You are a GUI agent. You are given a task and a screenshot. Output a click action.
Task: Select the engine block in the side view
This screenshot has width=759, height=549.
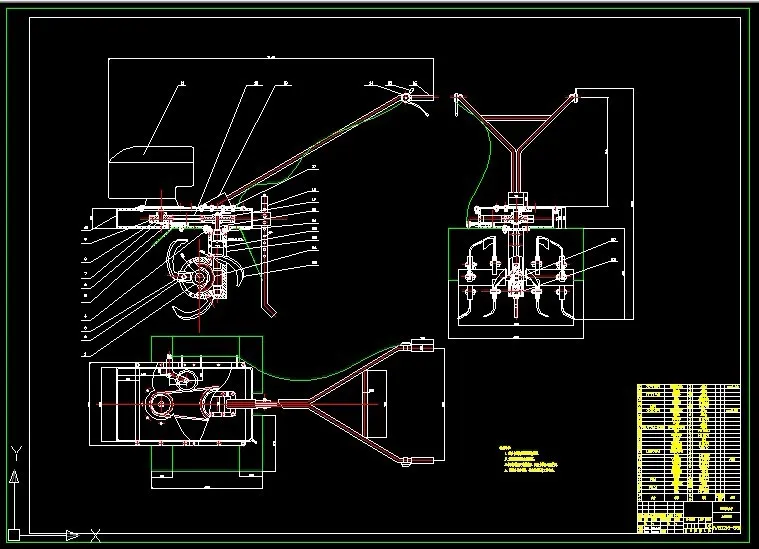pos(151,172)
